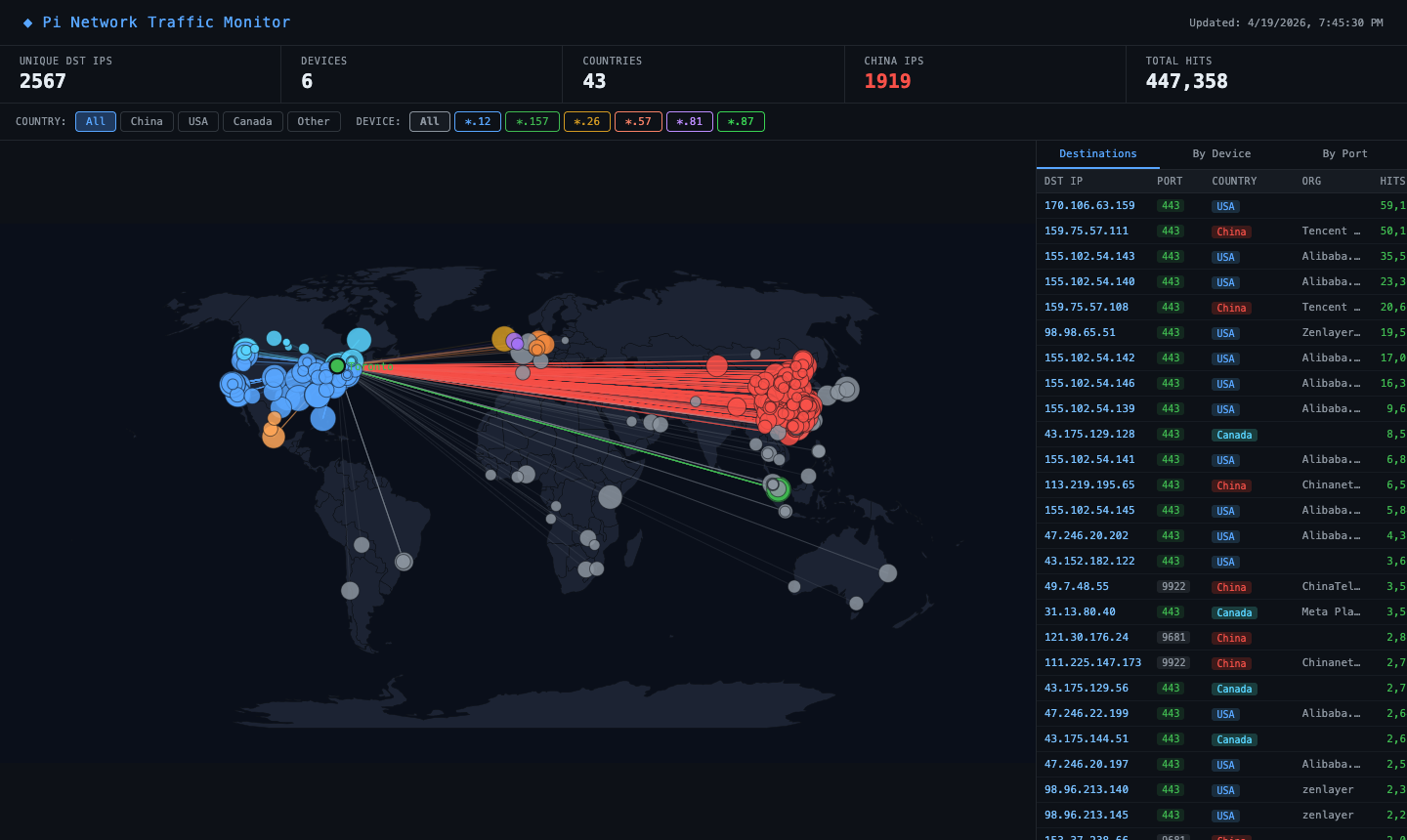The image size is (1407, 840).
Task: Select row 155.102.54.146
Action: [x=1221, y=384]
